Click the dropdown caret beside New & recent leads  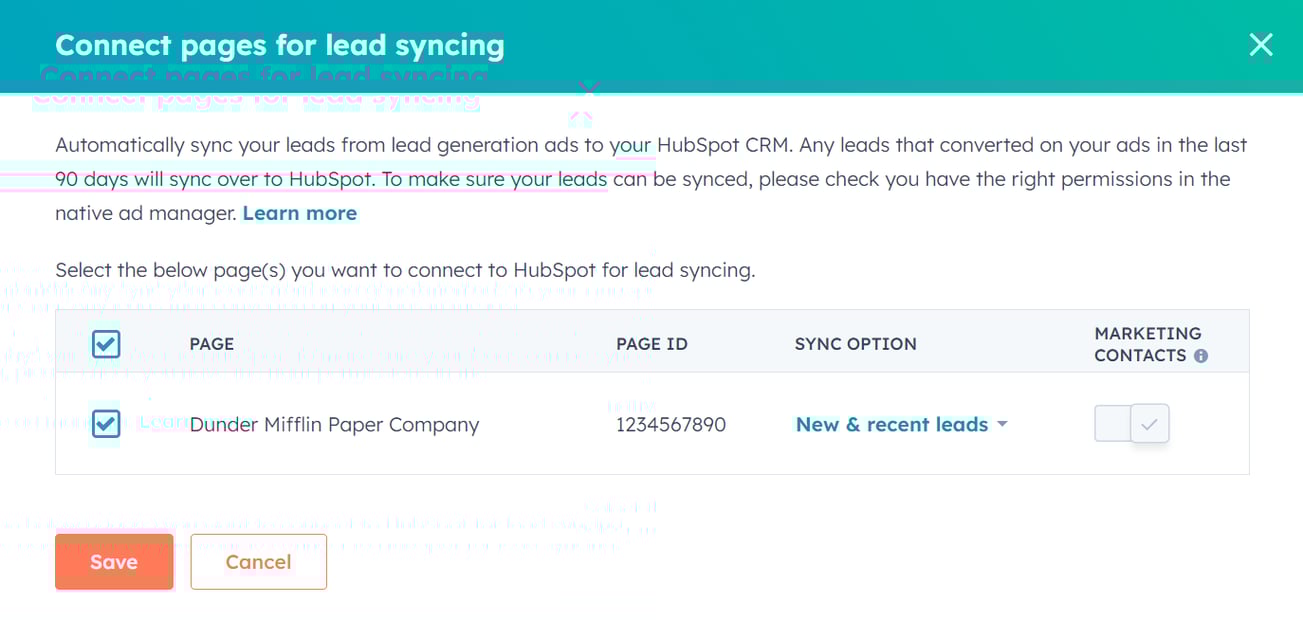(1002, 424)
